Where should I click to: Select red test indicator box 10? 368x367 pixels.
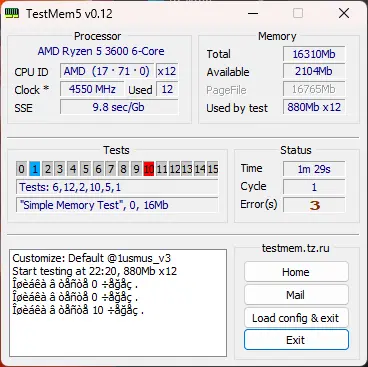[149, 169]
